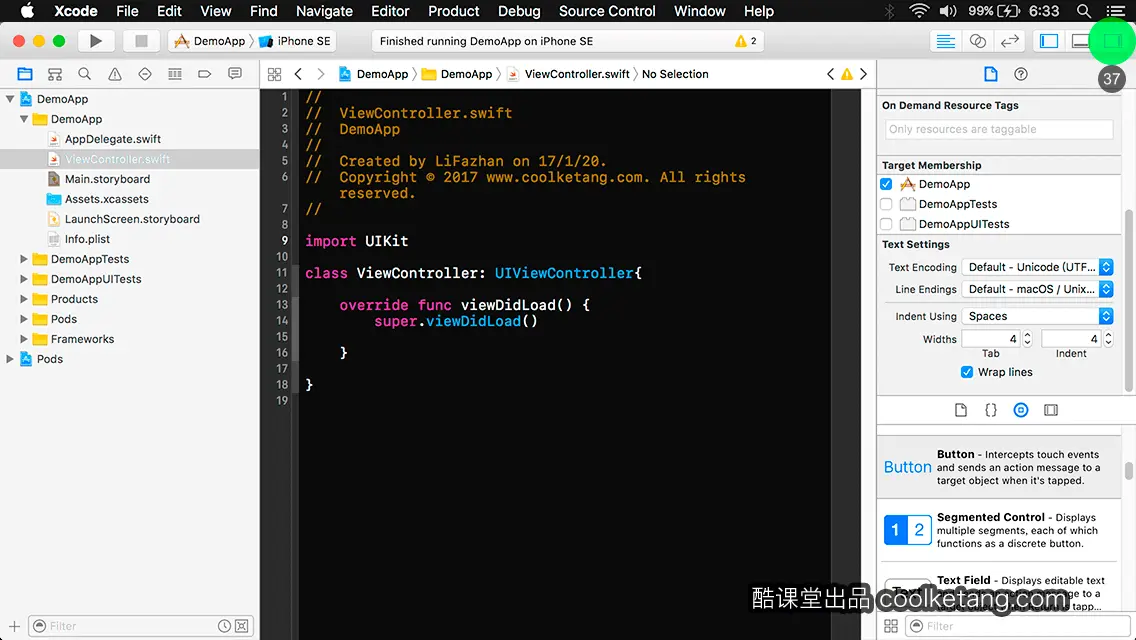Adjust the Indent width stepper

(1108, 339)
